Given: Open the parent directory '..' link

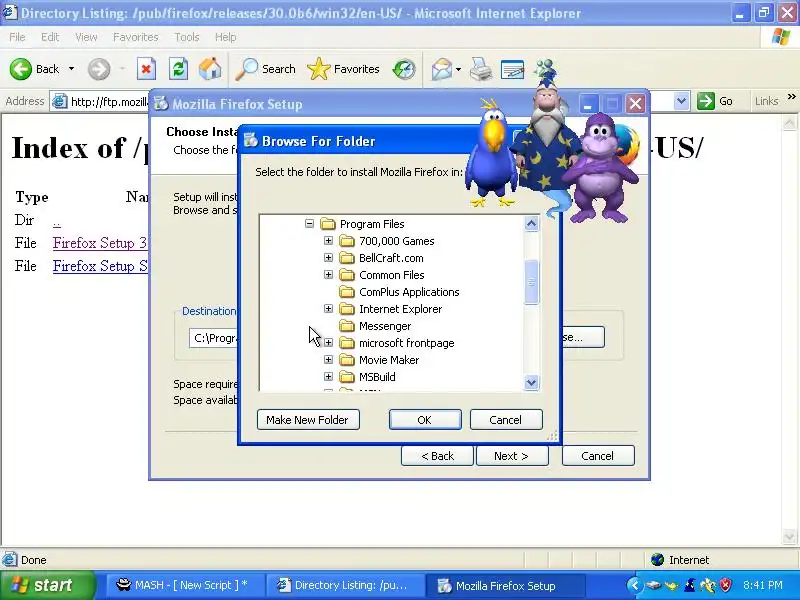Looking at the screenshot, I should point(57,221).
